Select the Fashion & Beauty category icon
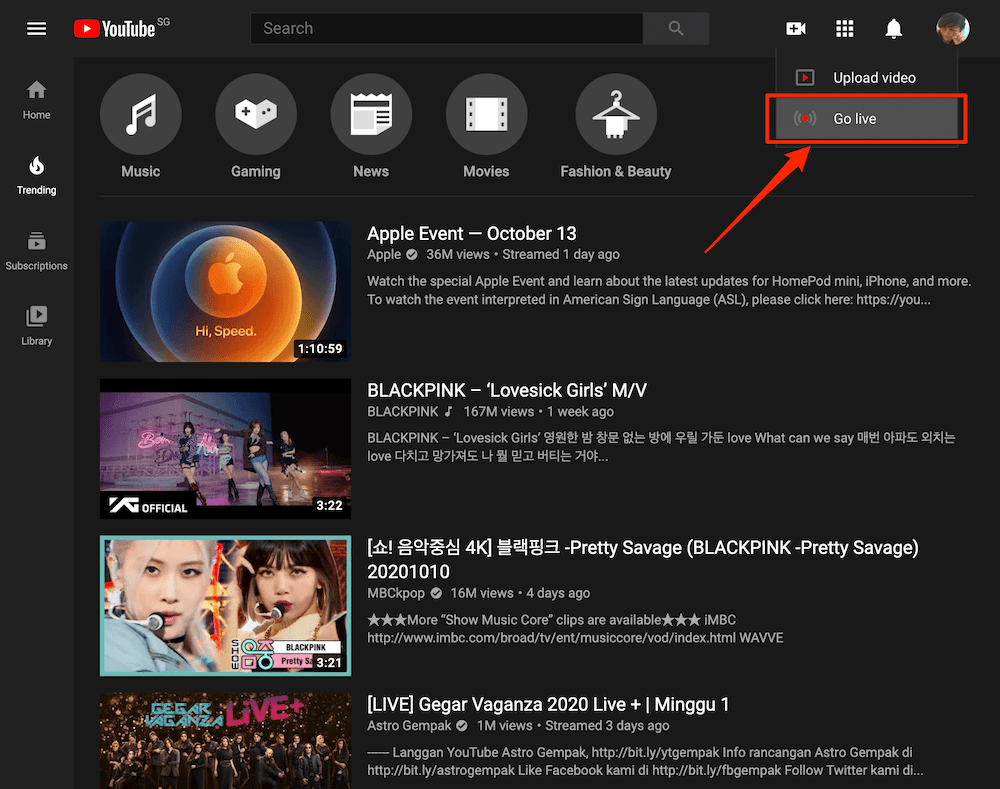 click(x=615, y=114)
